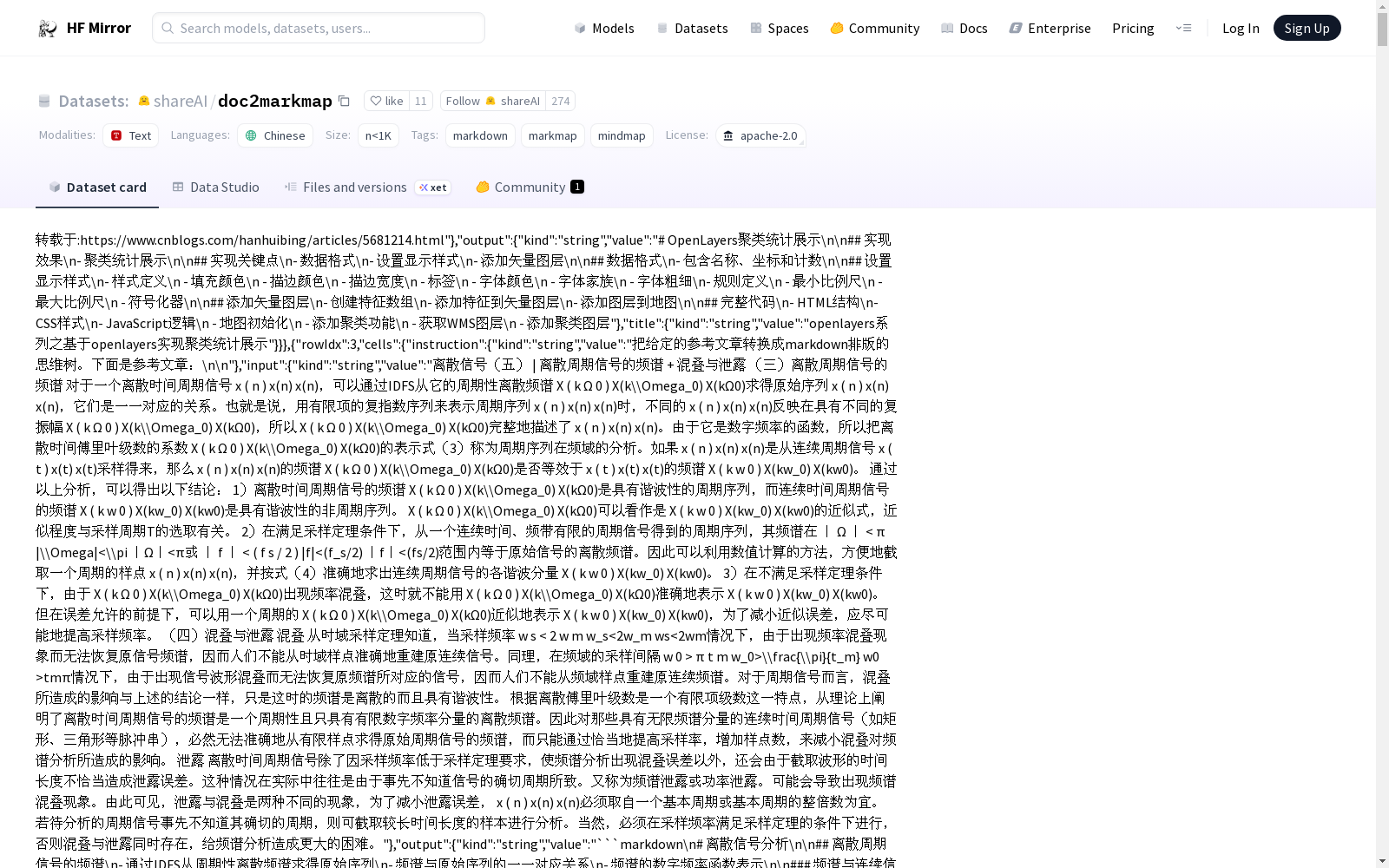Image resolution: width=1389 pixels, height=868 pixels.
Task: Switch to the Data Studio tab
Action: (215, 187)
